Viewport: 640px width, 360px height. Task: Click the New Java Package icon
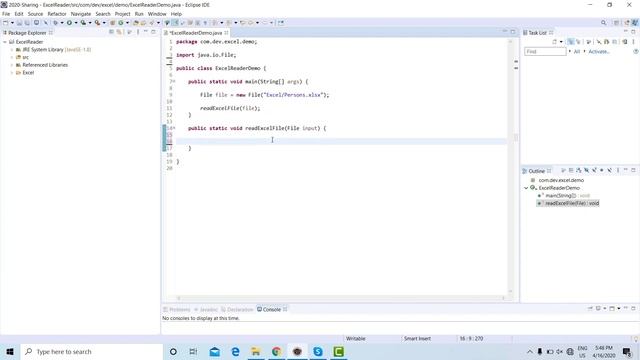(x=113, y=23)
